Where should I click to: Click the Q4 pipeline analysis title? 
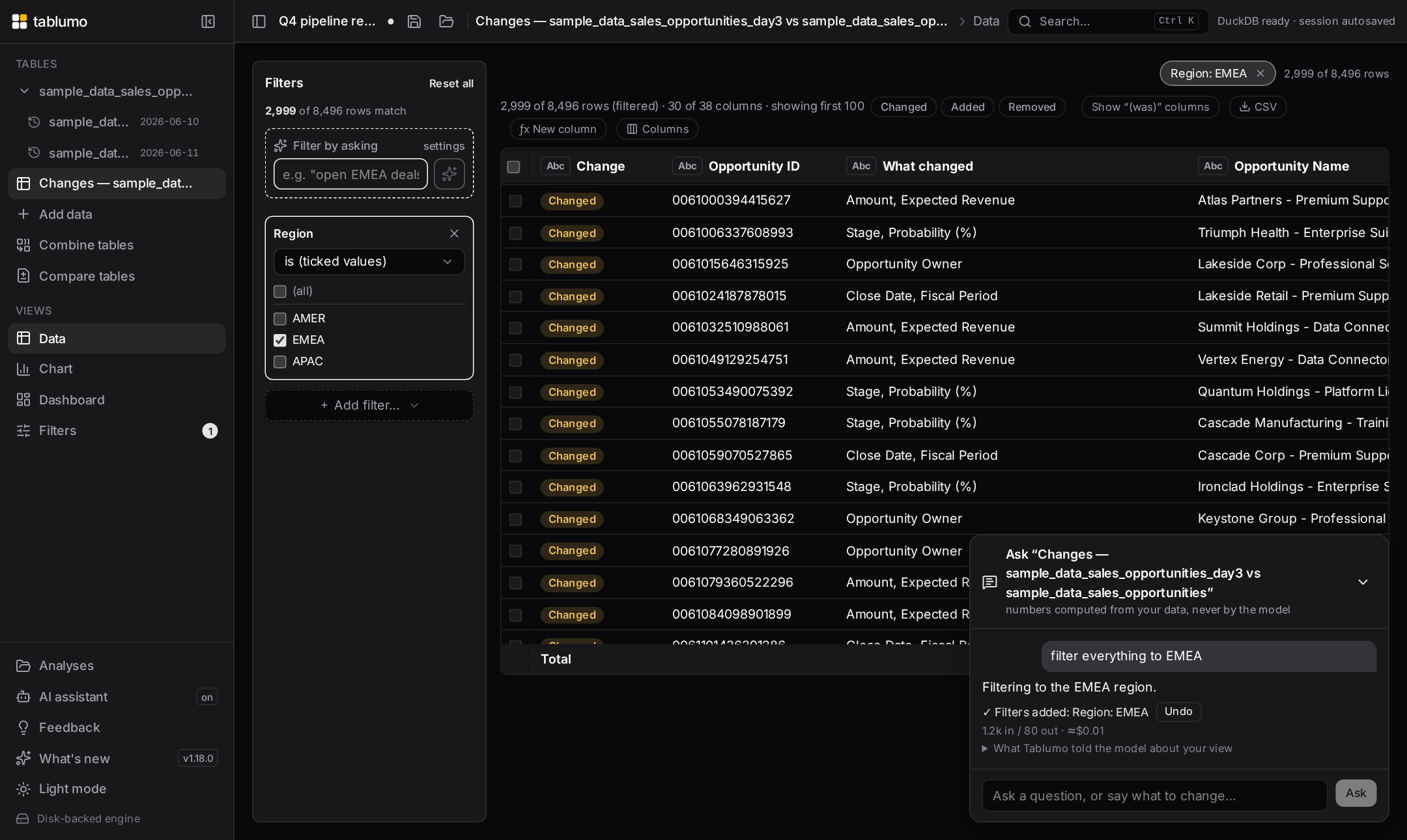[327, 21]
